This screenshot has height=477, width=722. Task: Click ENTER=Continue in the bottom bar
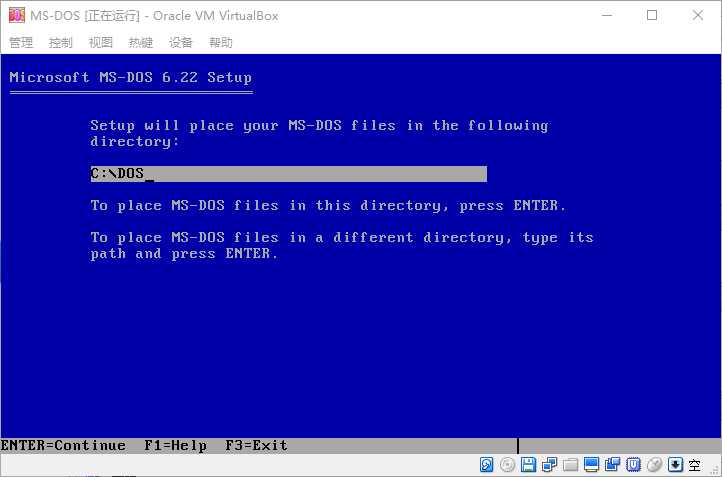[x=63, y=446]
